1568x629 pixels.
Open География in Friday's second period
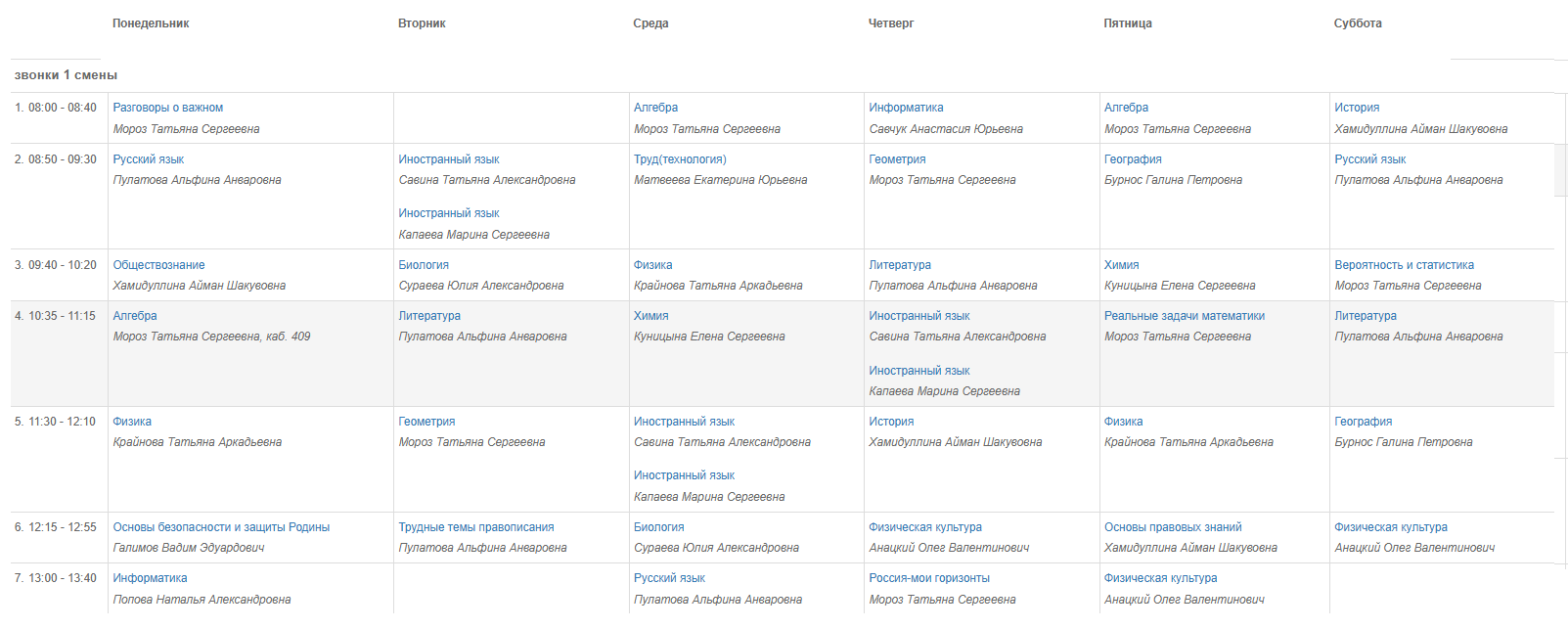(x=1133, y=159)
